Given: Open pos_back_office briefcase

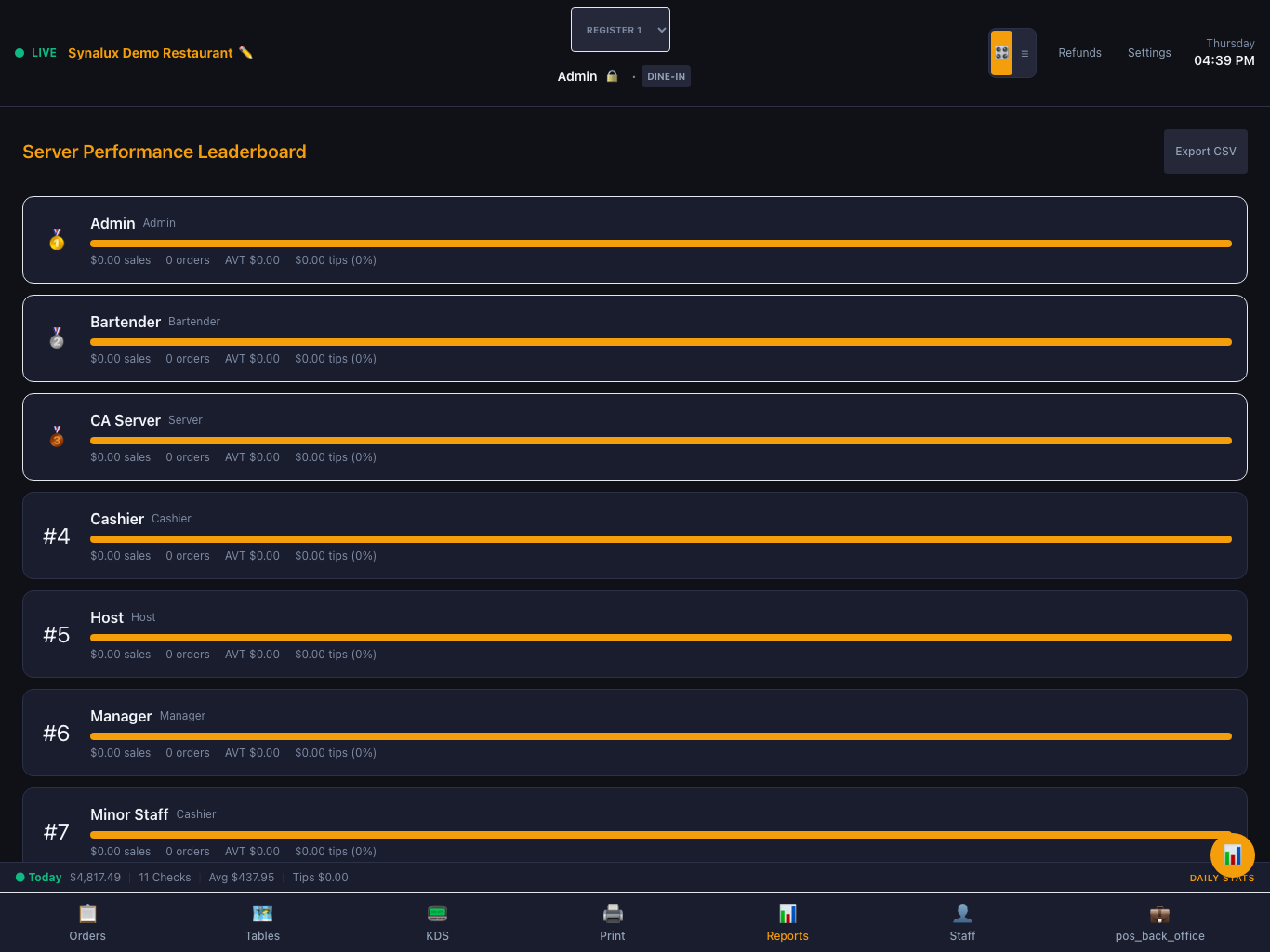Looking at the screenshot, I should pyautogui.click(x=1159, y=922).
